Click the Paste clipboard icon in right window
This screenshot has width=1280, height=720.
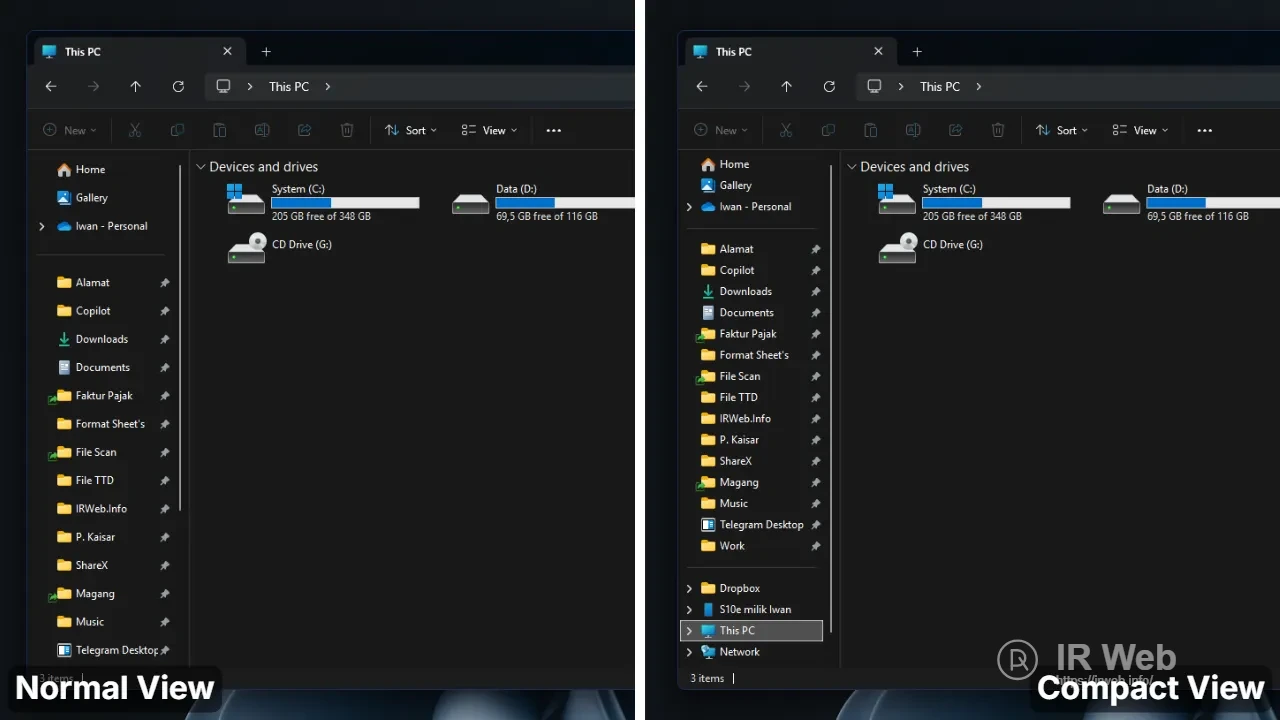[870, 130]
